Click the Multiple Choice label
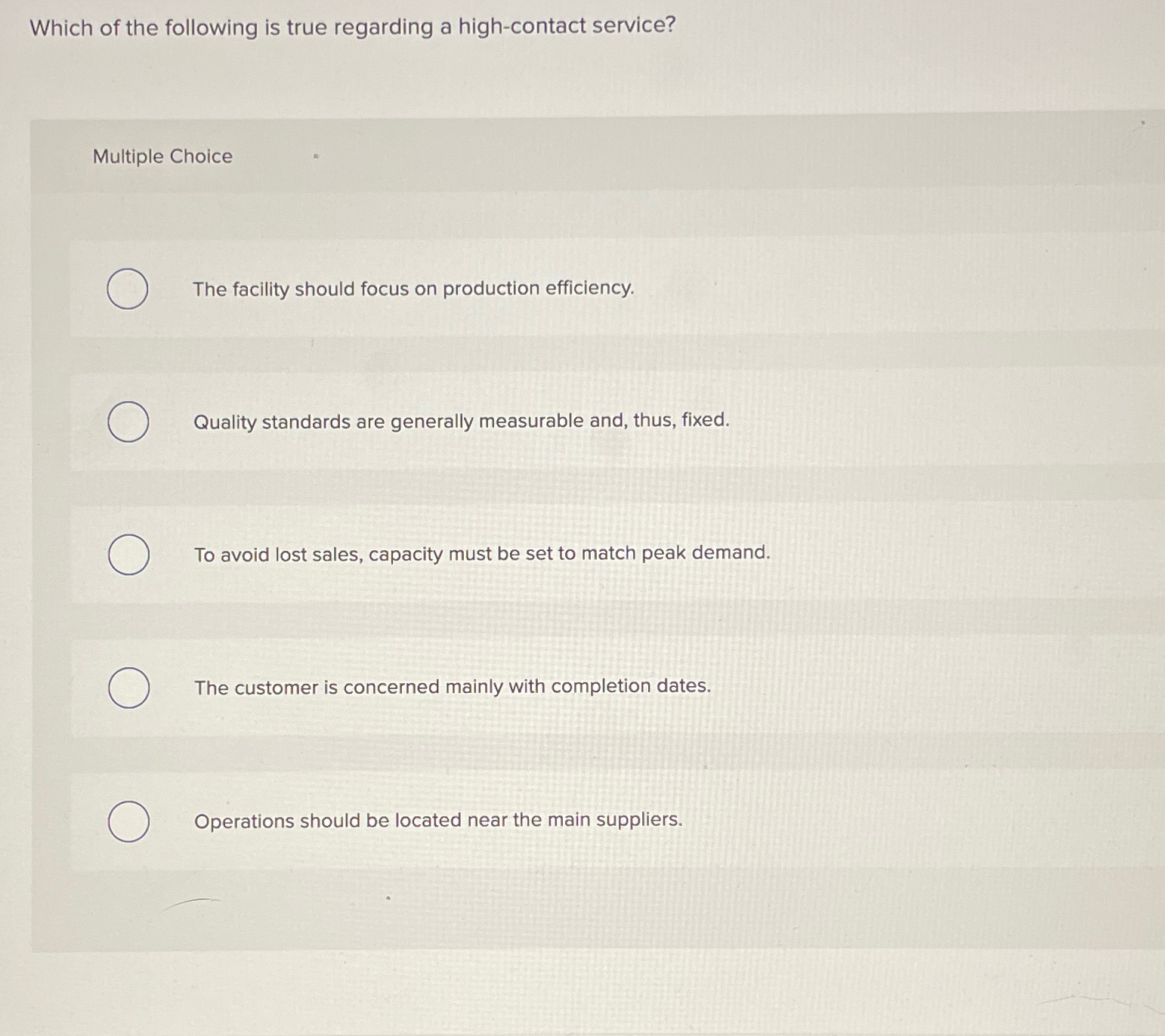 coord(162,156)
